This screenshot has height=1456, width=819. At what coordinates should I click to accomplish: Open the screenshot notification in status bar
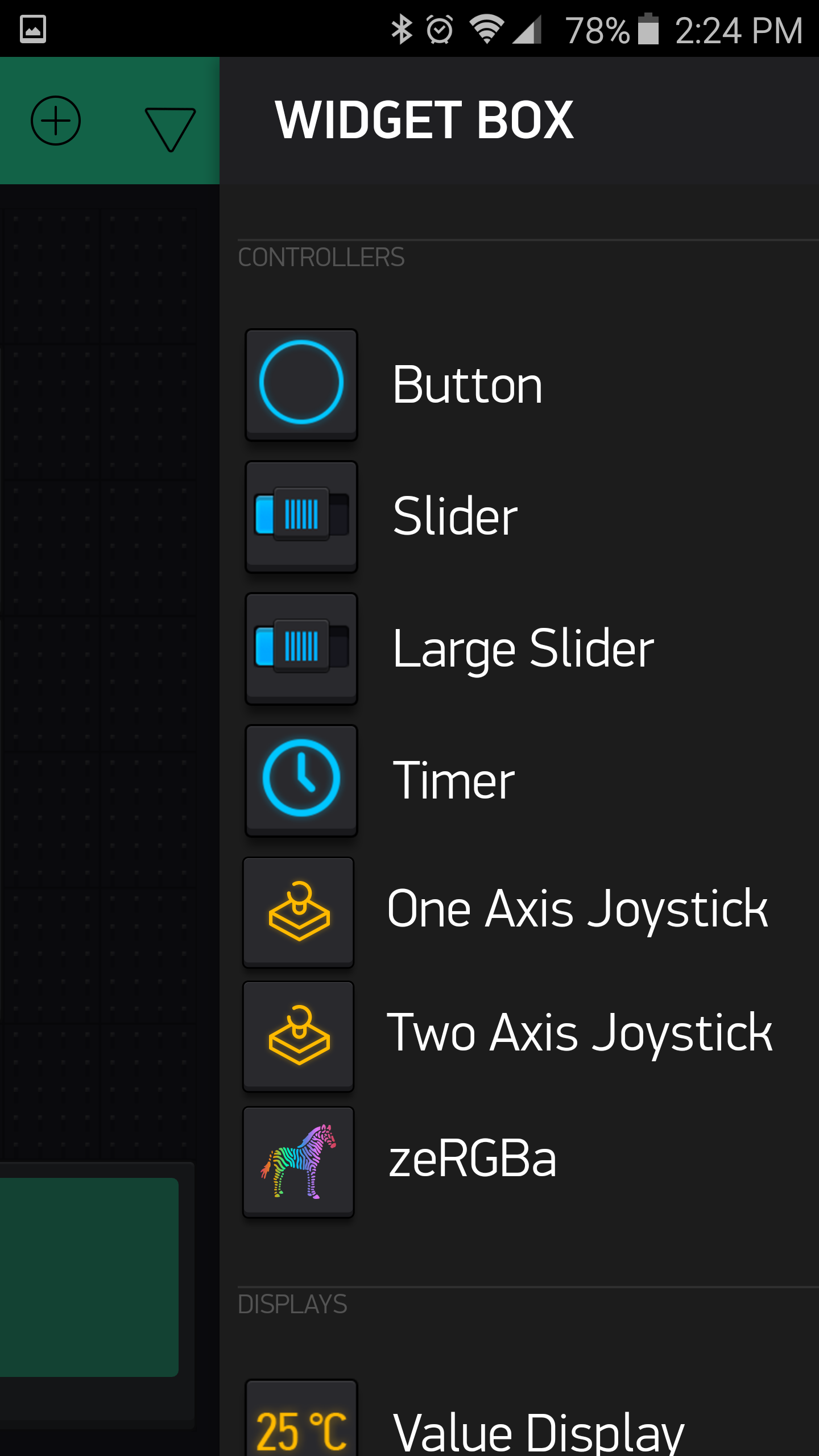pos(33,29)
